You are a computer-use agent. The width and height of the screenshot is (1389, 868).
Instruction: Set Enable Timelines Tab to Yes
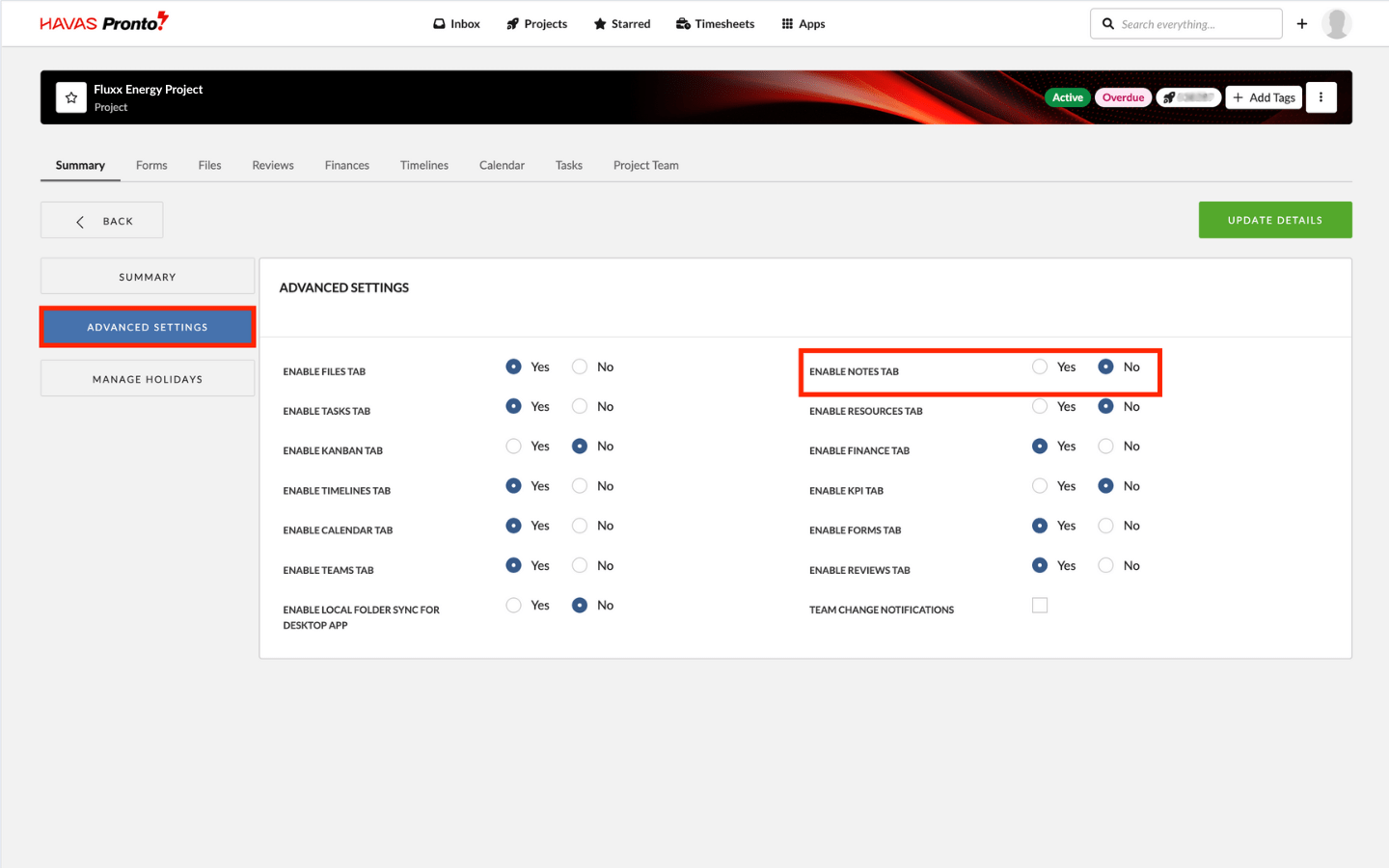point(513,486)
